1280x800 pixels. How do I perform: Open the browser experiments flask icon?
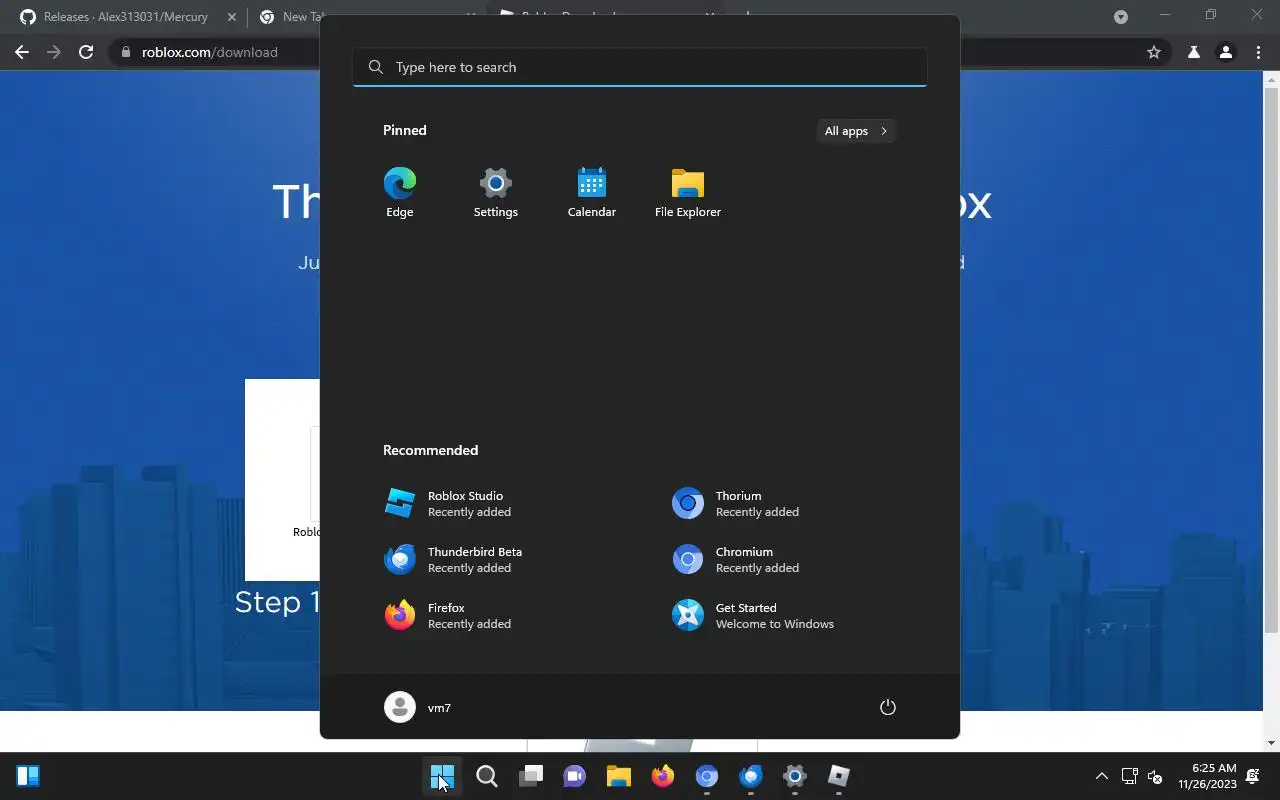click(1193, 52)
